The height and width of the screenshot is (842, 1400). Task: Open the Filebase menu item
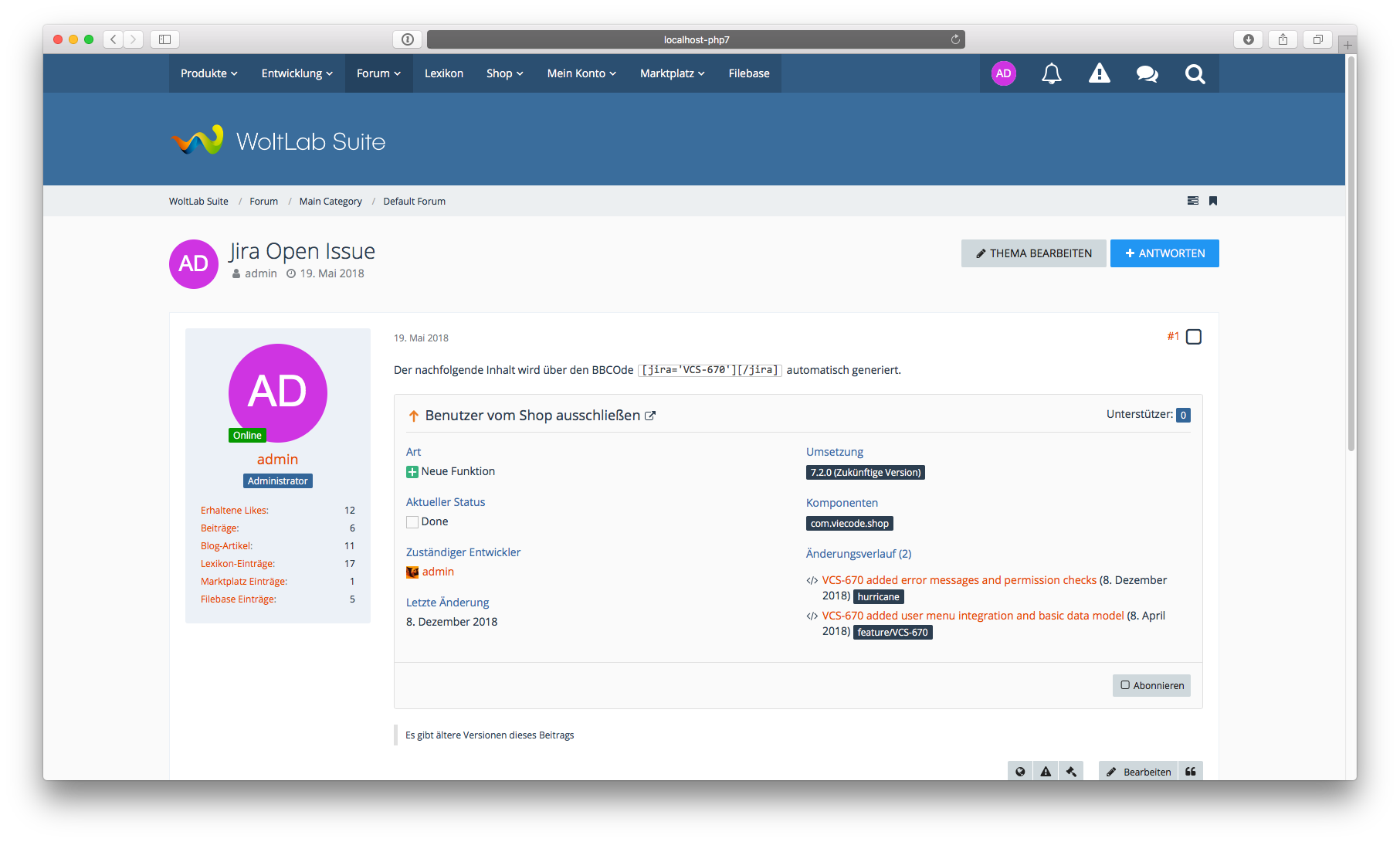point(748,73)
